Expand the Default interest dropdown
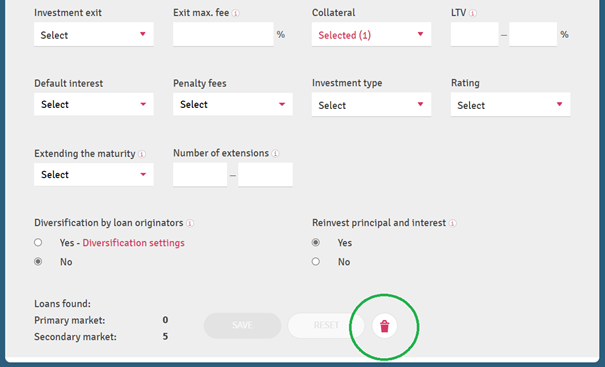The image size is (605, 367). tap(94, 104)
